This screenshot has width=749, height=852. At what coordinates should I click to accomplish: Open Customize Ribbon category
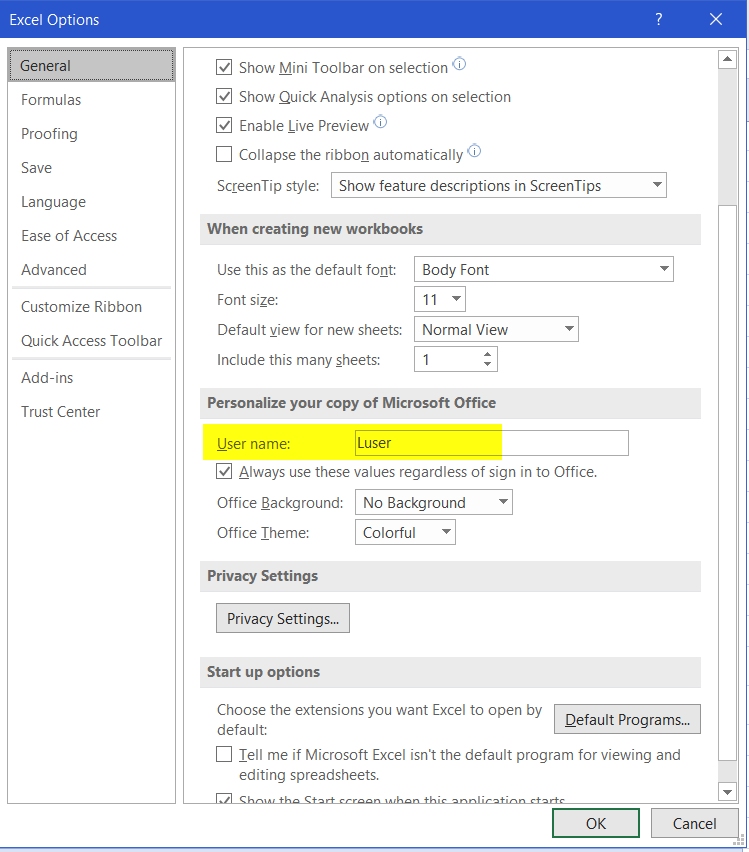click(x=91, y=306)
